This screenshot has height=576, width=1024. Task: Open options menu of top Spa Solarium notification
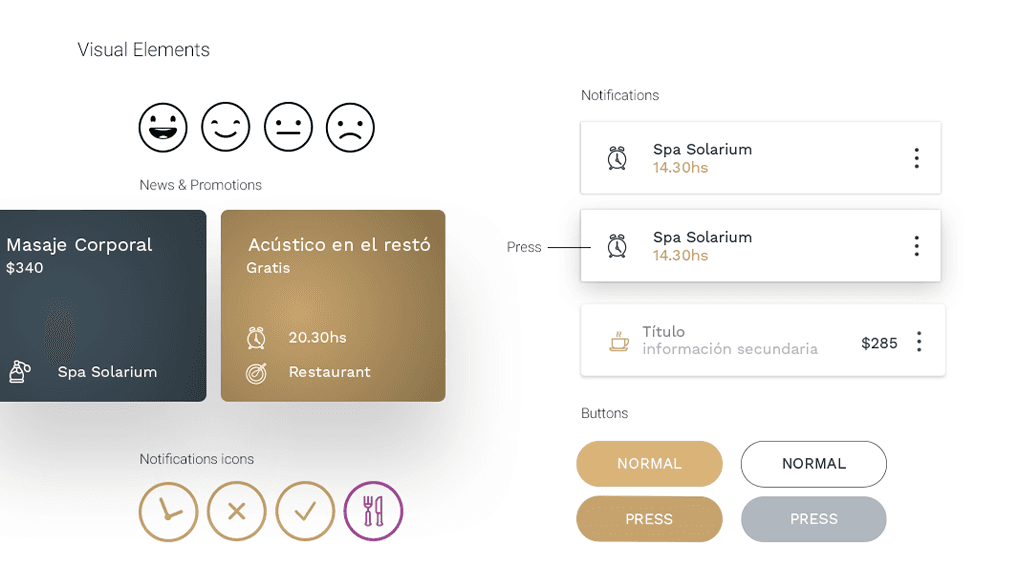(917, 158)
